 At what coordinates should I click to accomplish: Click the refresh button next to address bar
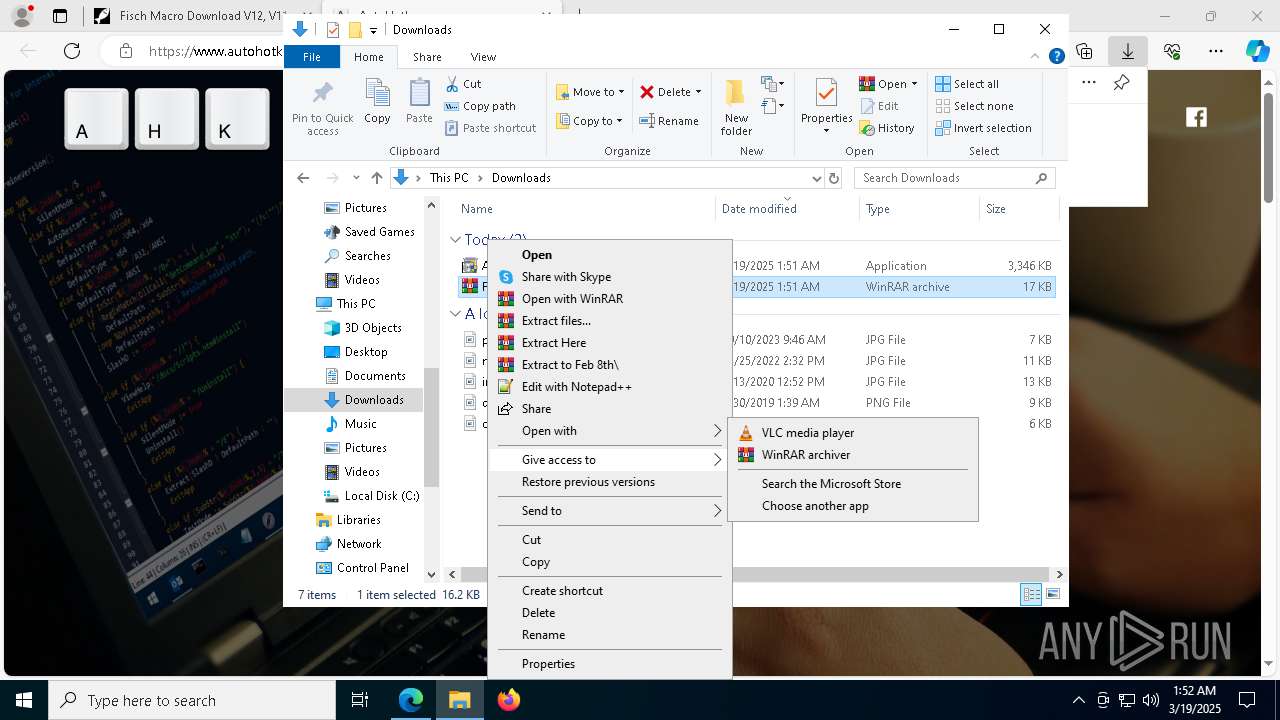[834, 178]
